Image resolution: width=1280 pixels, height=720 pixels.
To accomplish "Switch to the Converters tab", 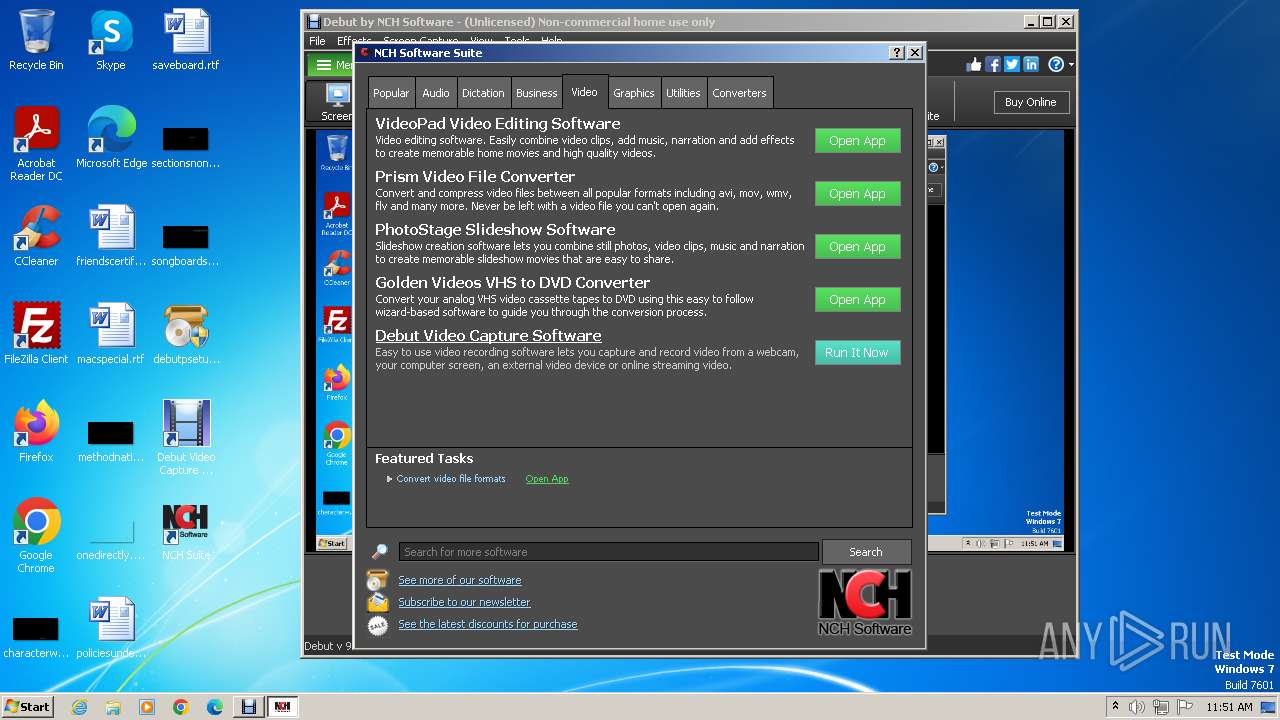I will pyautogui.click(x=740, y=93).
